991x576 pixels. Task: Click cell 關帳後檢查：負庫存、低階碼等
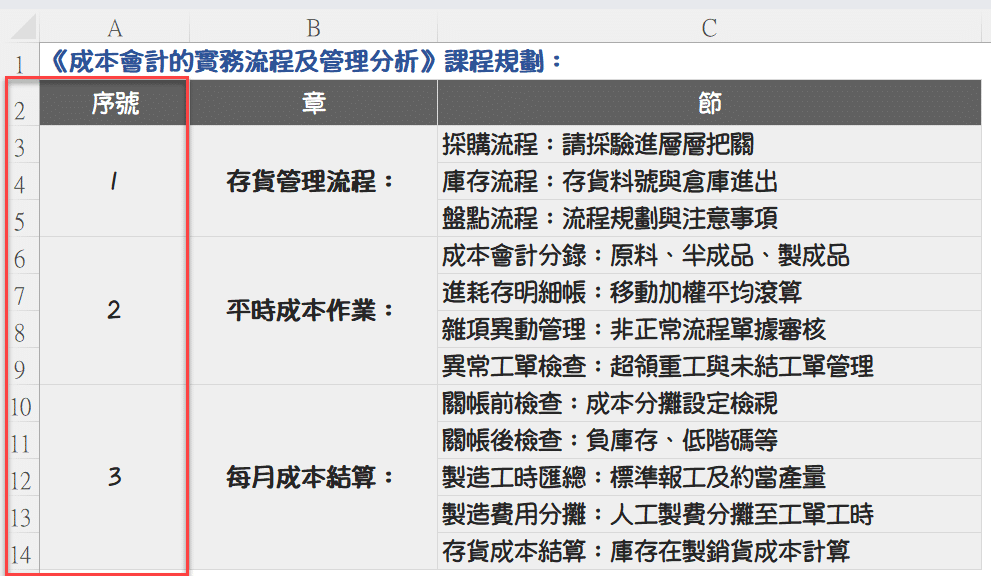pyautogui.click(x=709, y=440)
